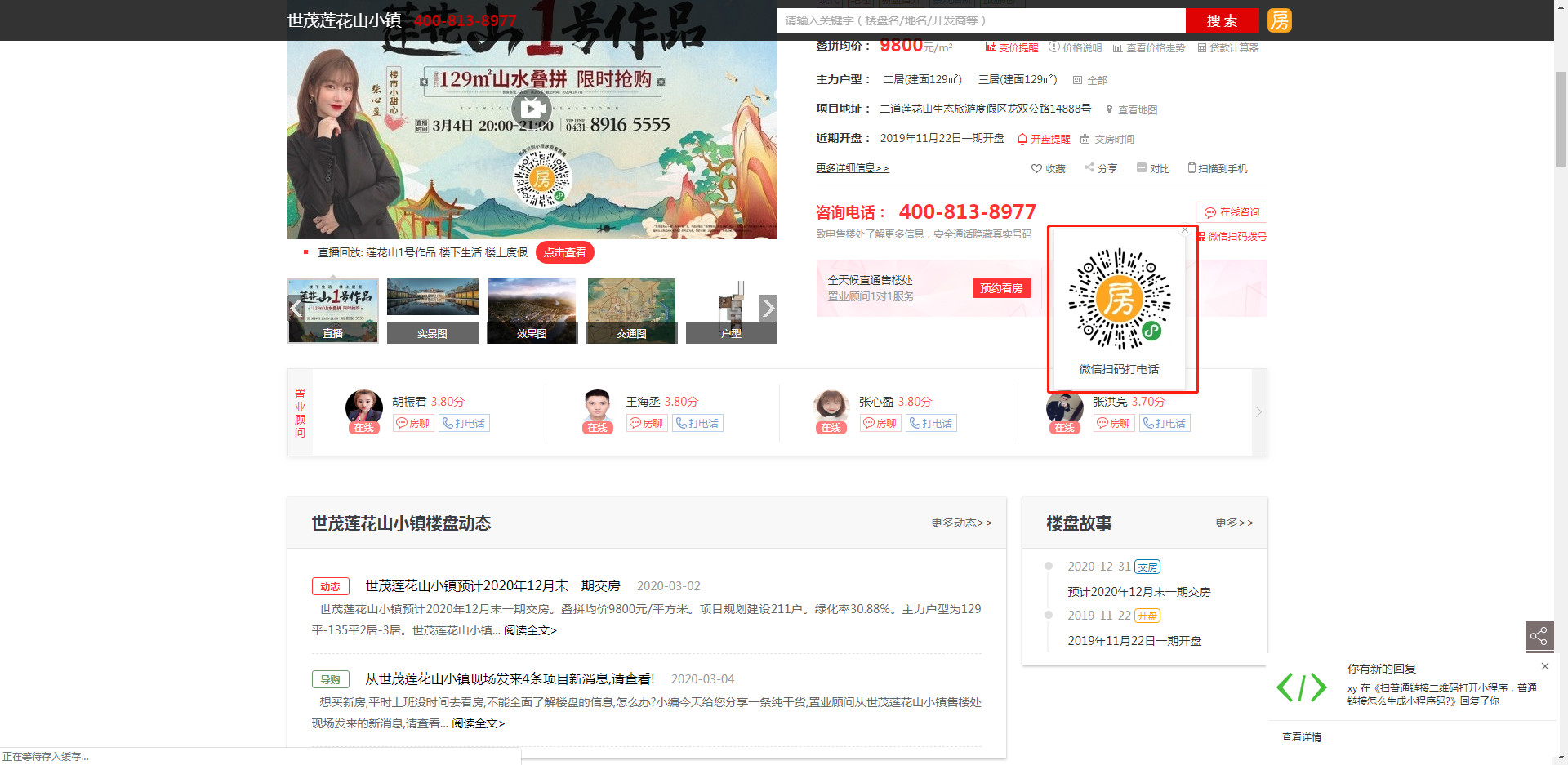This screenshot has height=765, width=1568.
Task: Select the 交通图 gallery thumbnail
Action: 632,311
